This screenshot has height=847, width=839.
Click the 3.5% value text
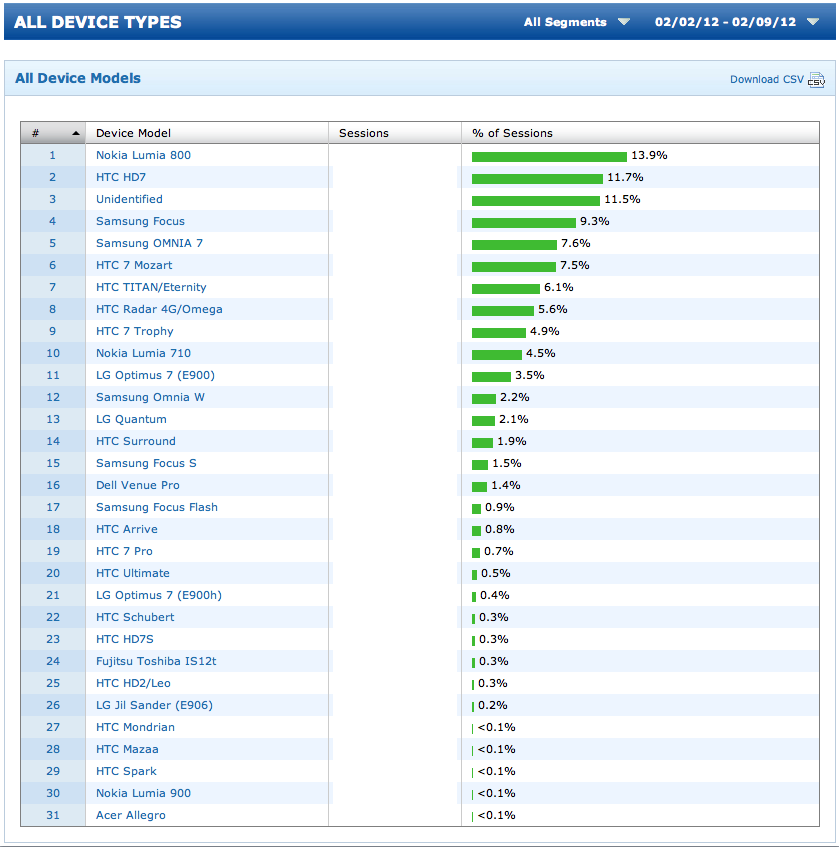pos(529,375)
